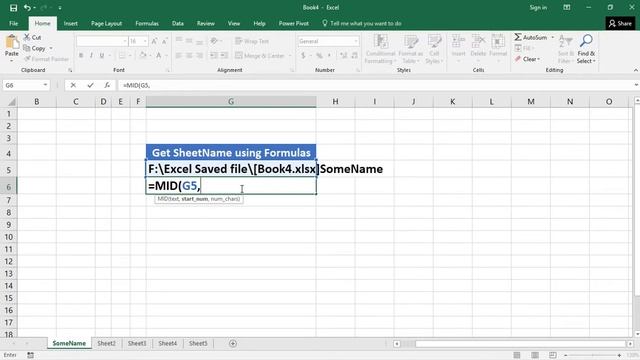Click the Paste icon
Screen dimensions: 640x360
12,42
